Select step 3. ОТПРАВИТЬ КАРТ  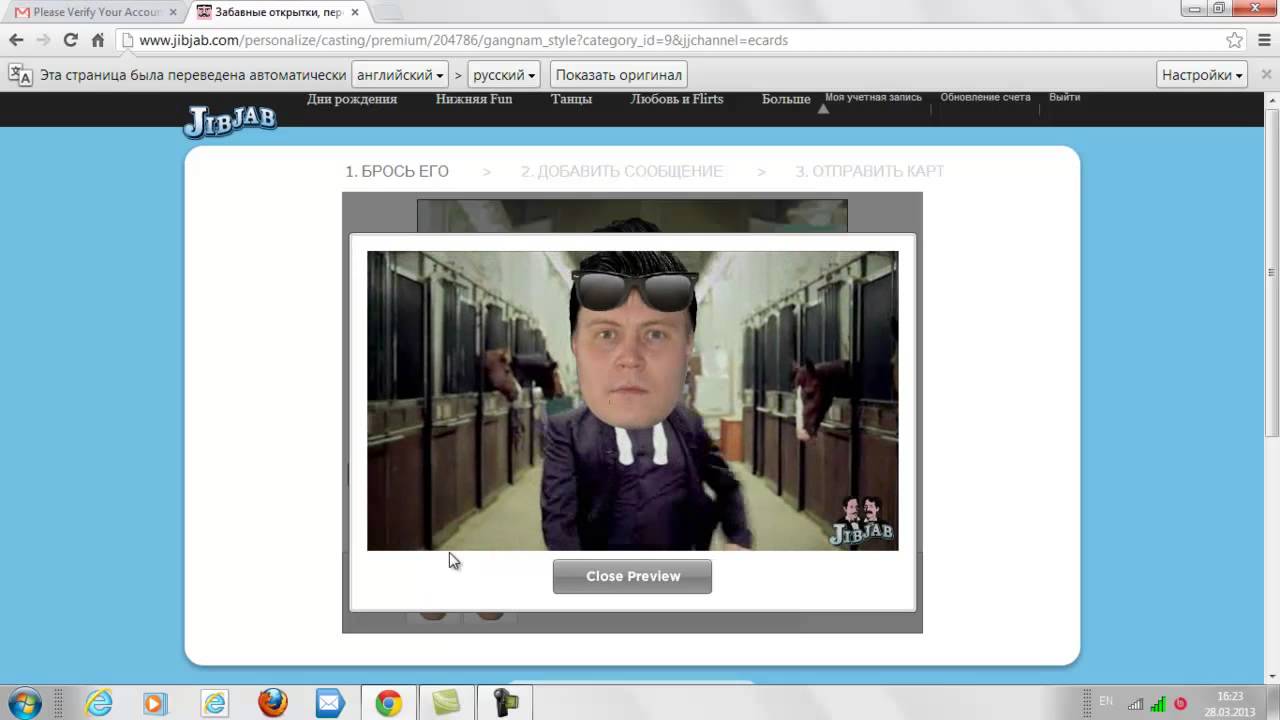pos(869,171)
